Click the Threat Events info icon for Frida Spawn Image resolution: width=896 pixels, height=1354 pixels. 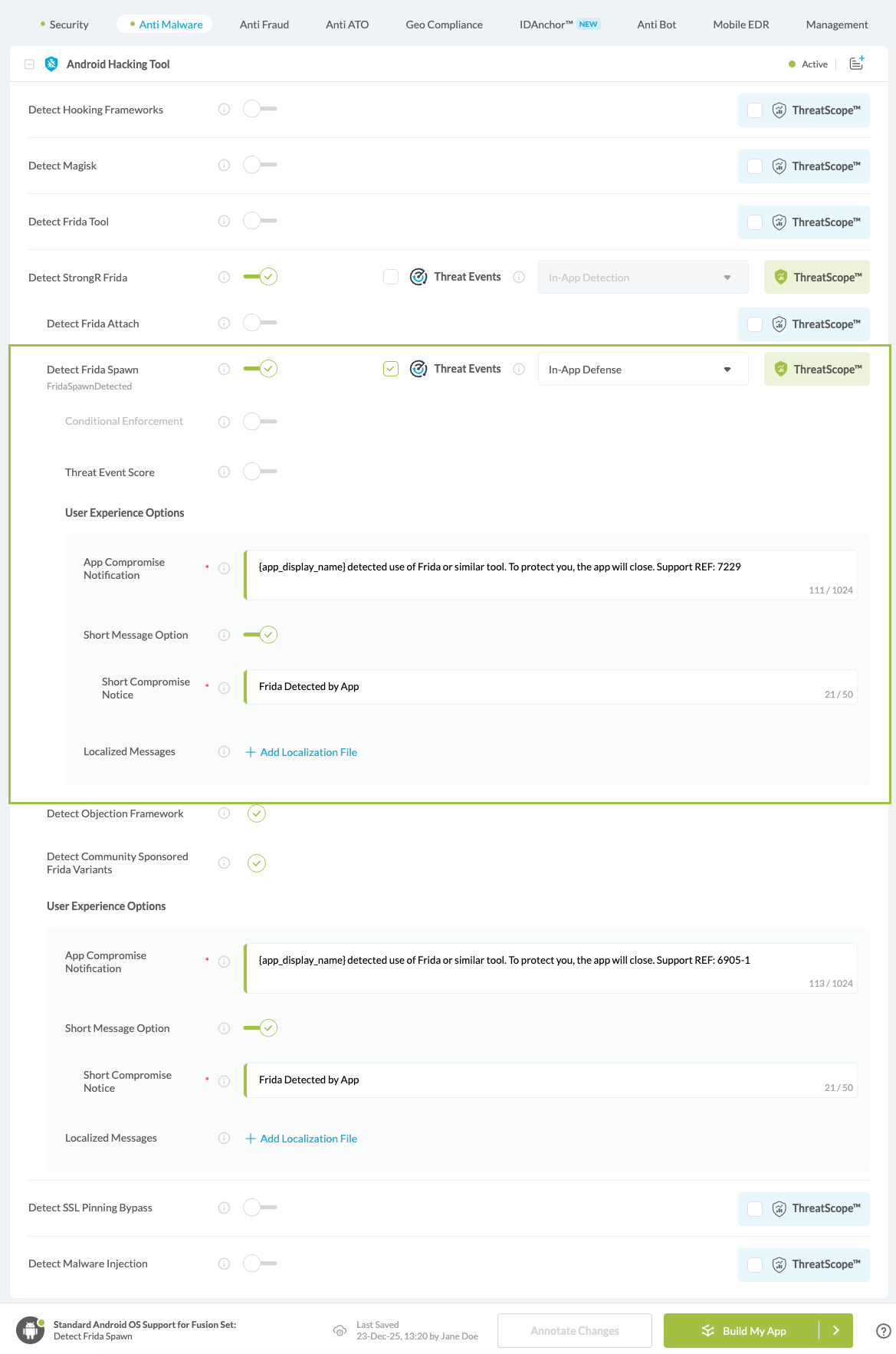(x=519, y=370)
